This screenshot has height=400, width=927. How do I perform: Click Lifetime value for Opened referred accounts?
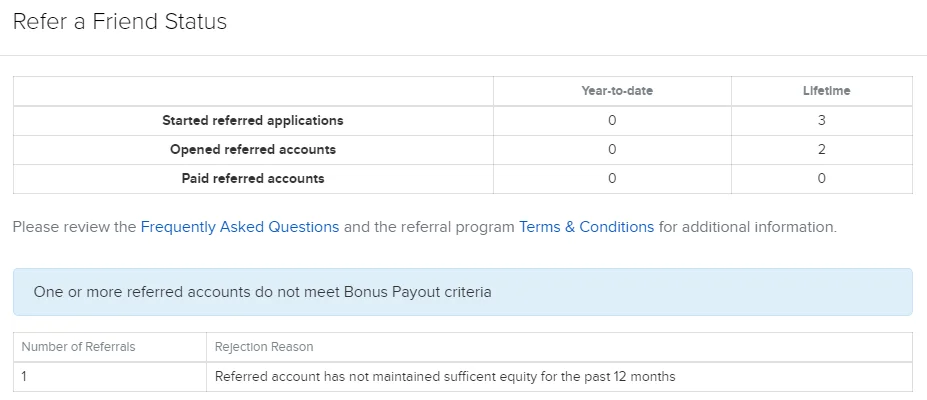[821, 150]
